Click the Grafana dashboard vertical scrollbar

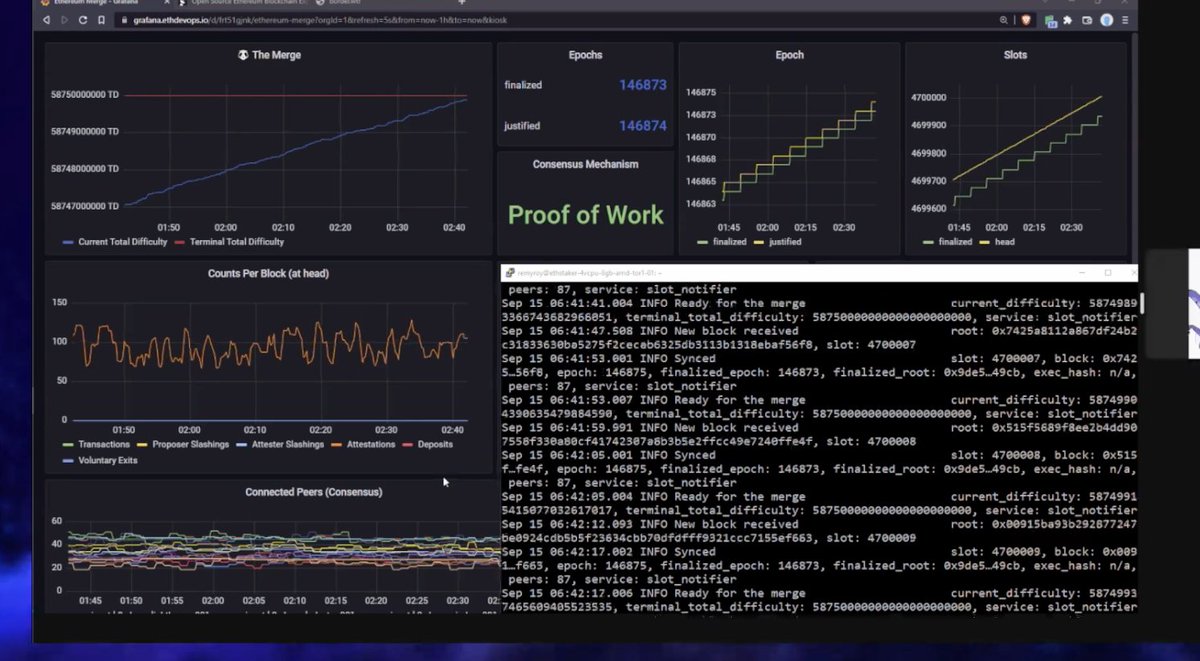(x=1133, y=150)
